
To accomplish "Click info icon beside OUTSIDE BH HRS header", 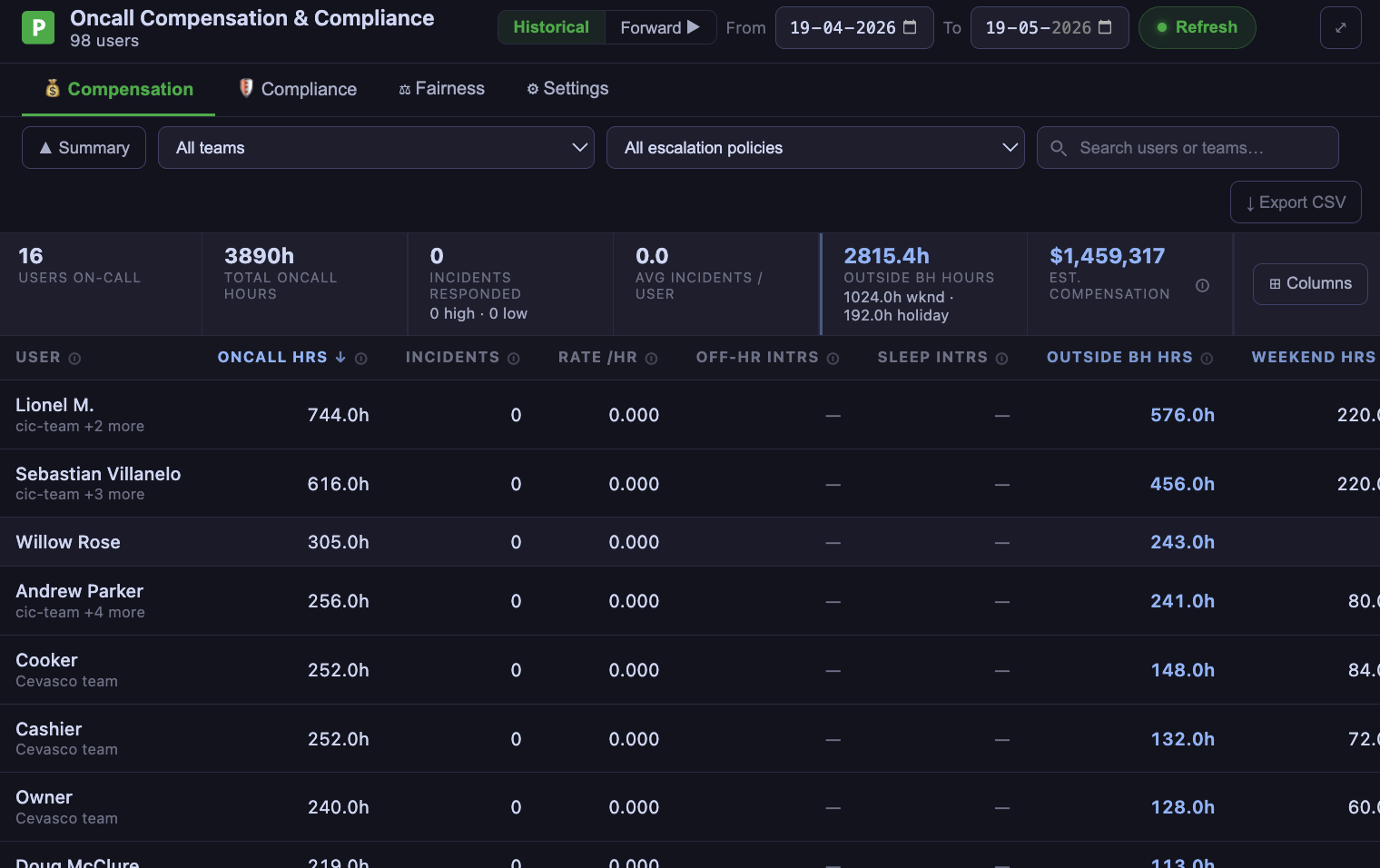I will pyautogui.click(x=1207, y=359).
